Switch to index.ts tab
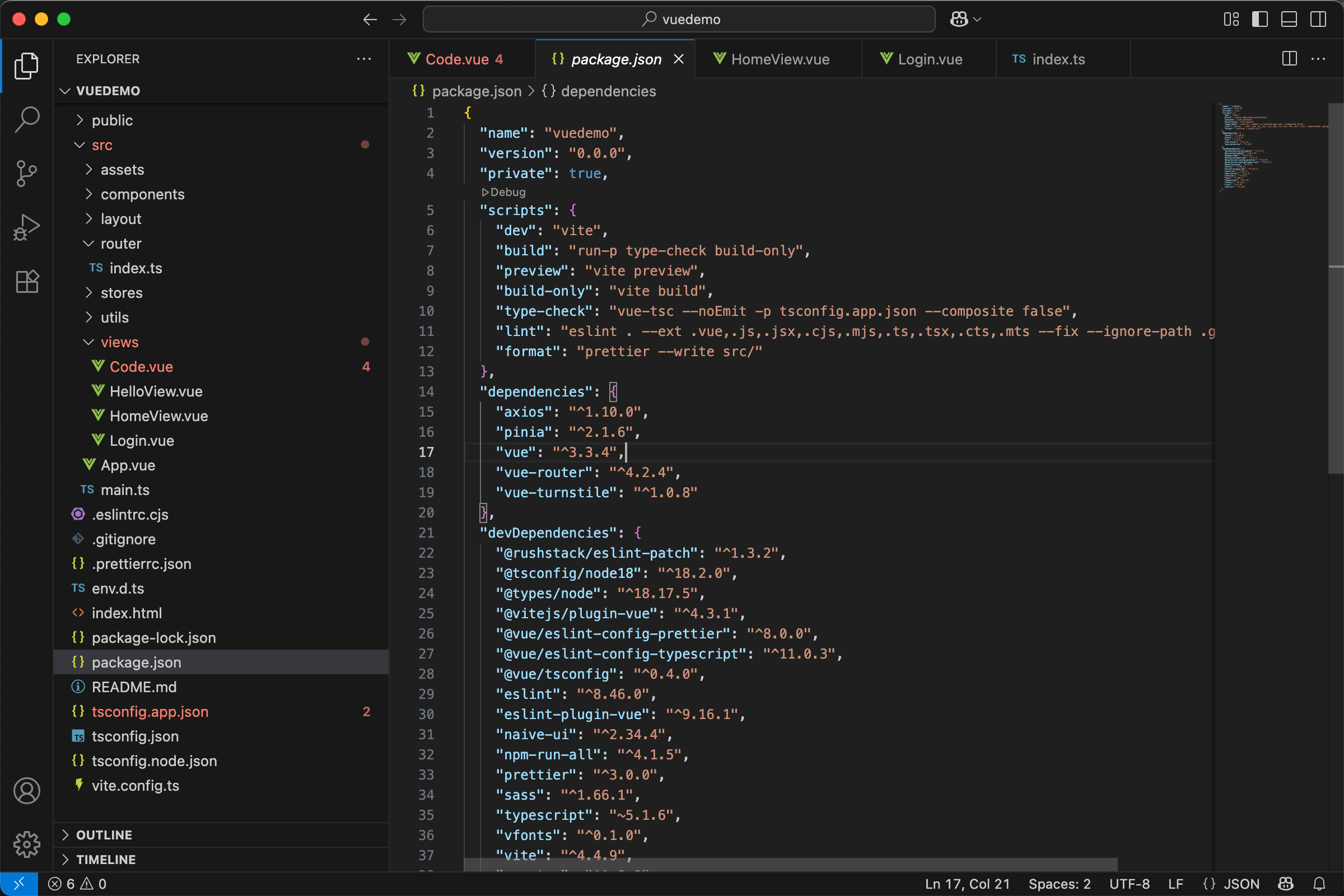The width and height of the screenshot is (1344, 896). point(1063,59)
